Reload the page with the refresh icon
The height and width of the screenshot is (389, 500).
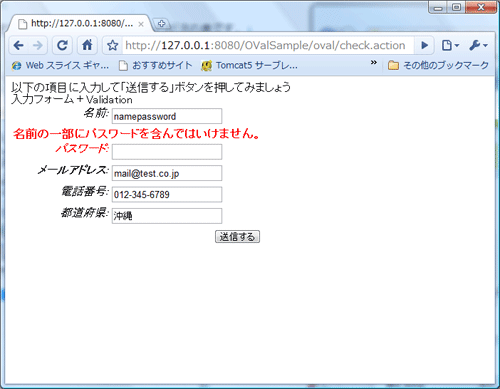[x=62, y=45]
